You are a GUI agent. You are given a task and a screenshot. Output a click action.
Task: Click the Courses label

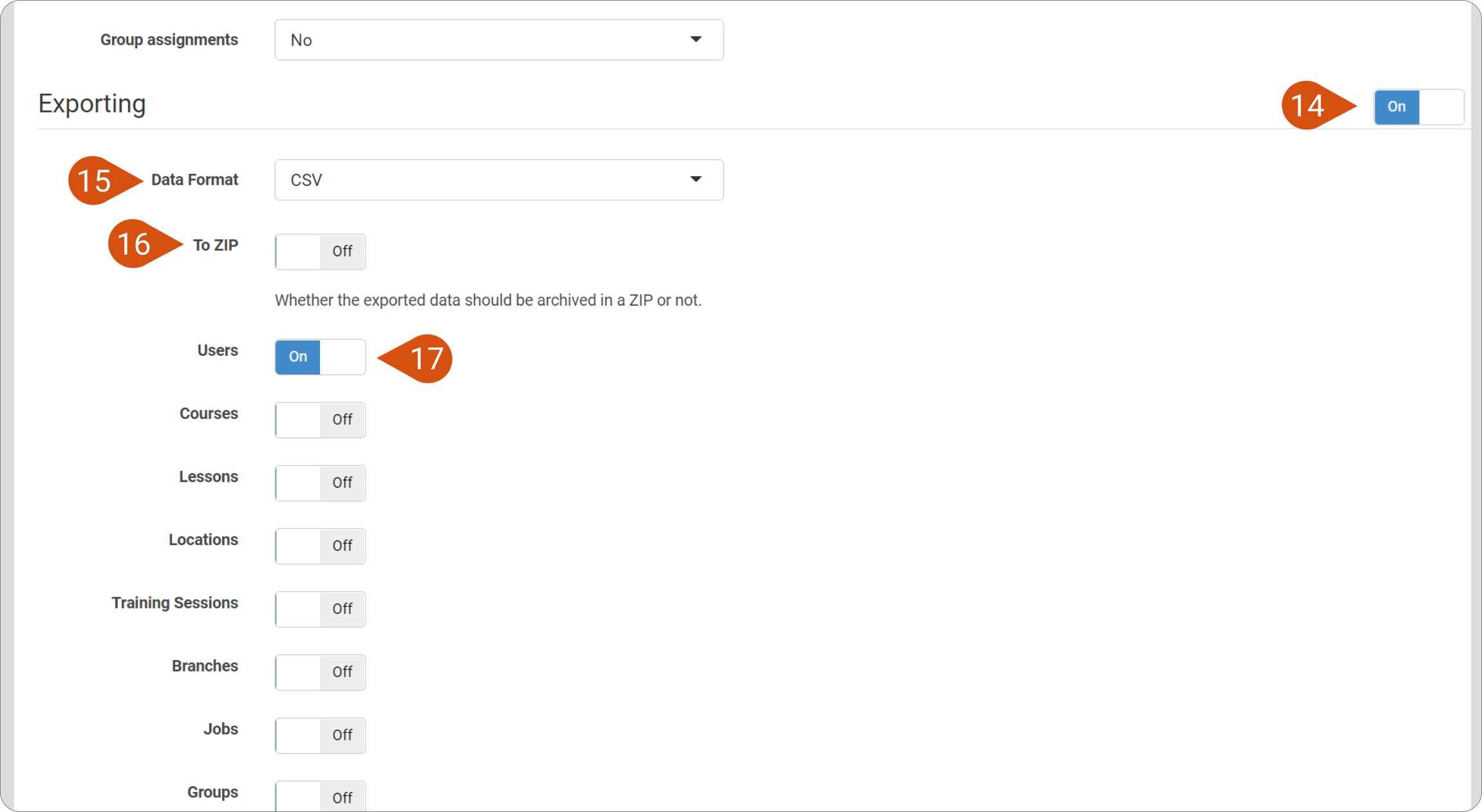(x=209, y=414)
